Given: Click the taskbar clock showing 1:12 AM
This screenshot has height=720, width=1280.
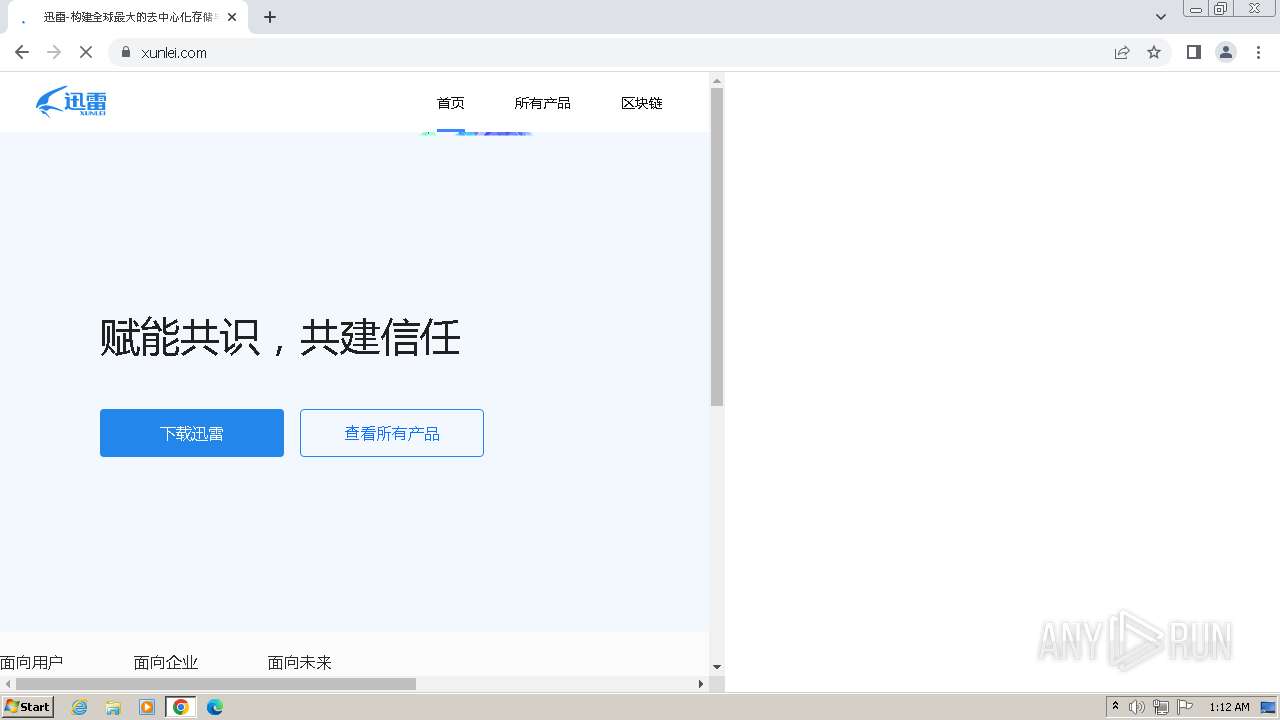Looking at the screenshot, I should [1229, 707].
